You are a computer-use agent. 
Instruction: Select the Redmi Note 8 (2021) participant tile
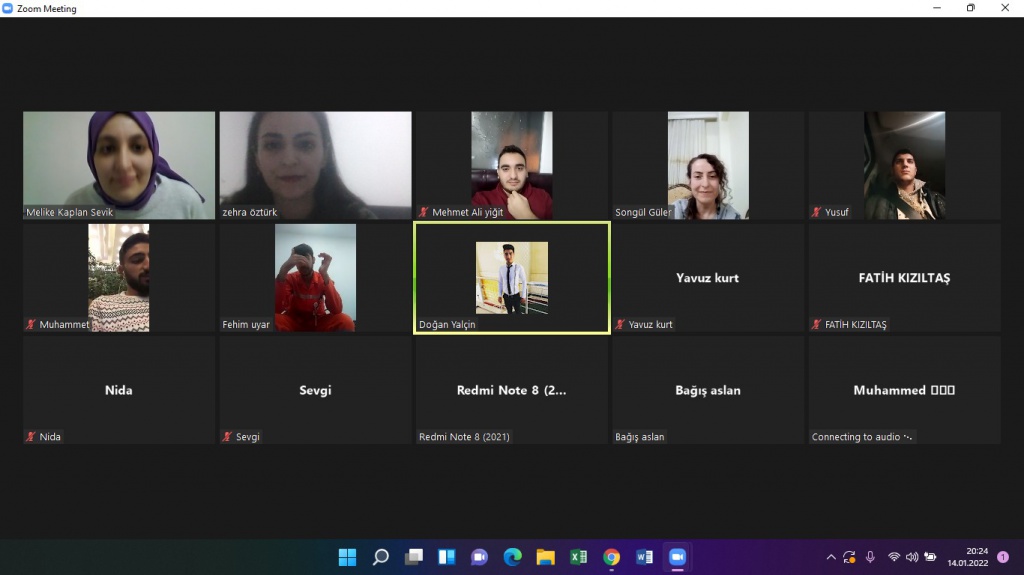tap(511, 390)
